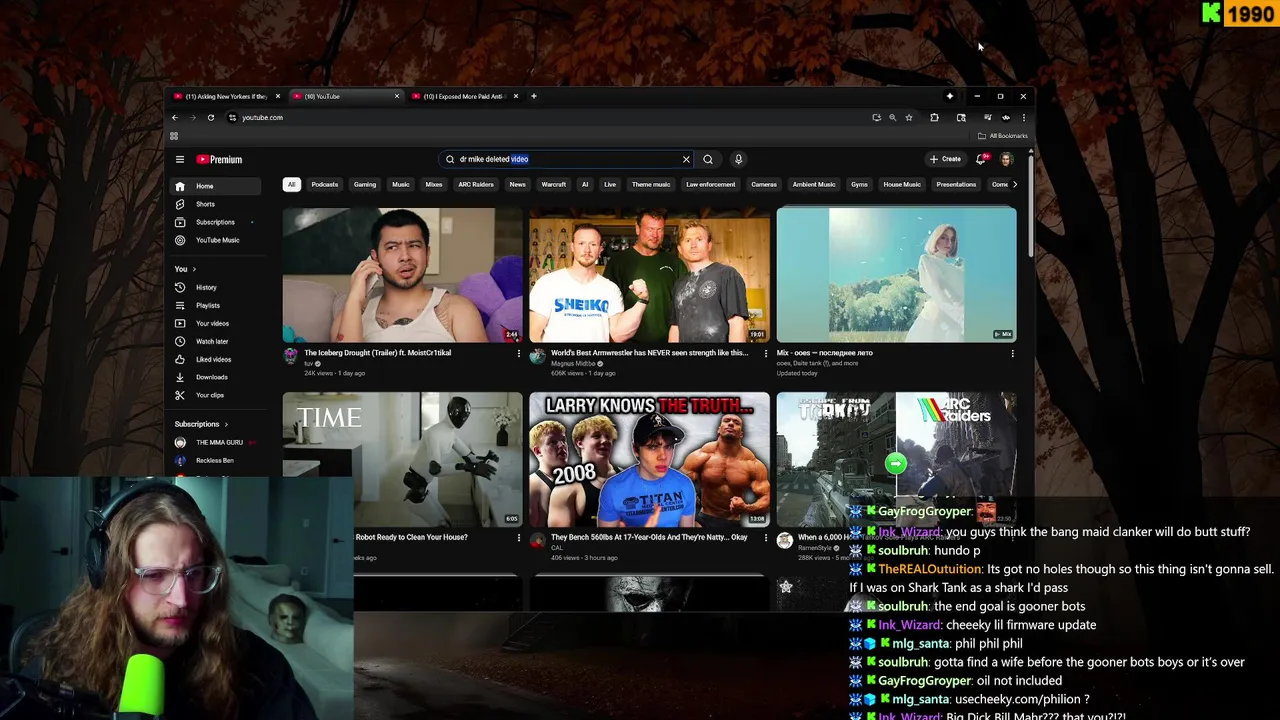Reload the YouTube page
Viewport: 1280px width, 720px height.
pos(211,117)
